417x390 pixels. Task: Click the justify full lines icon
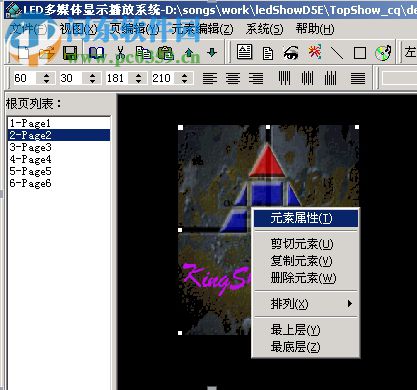point(358,79)
